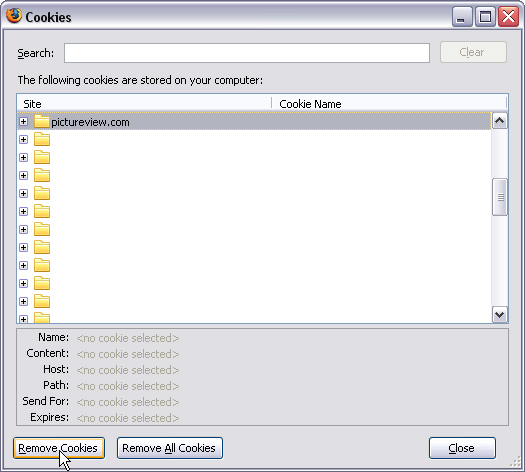The width and height of the screenshot is (525, 472).
Task: Click the Close button at the dialog bottom
Action: click(462, 448)
